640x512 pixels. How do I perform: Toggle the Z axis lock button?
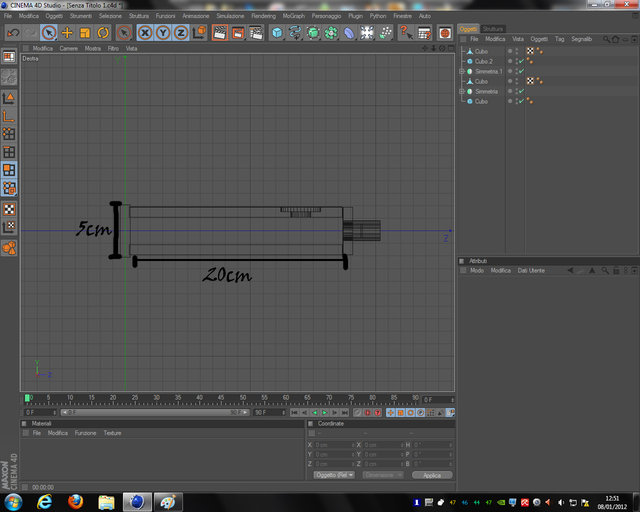[x=181, y=33]
